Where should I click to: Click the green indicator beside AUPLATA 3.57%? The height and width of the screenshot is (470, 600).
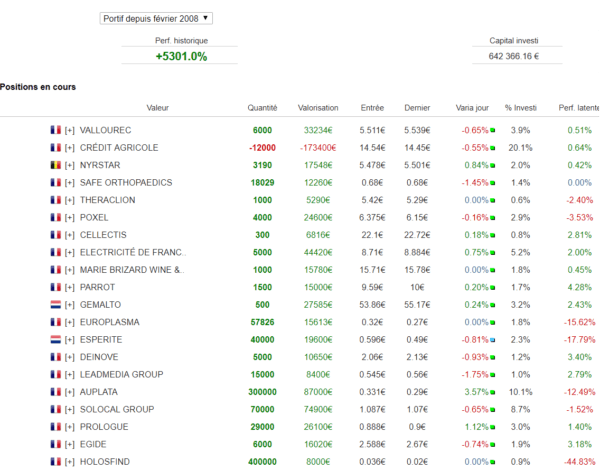click(492, 392)
